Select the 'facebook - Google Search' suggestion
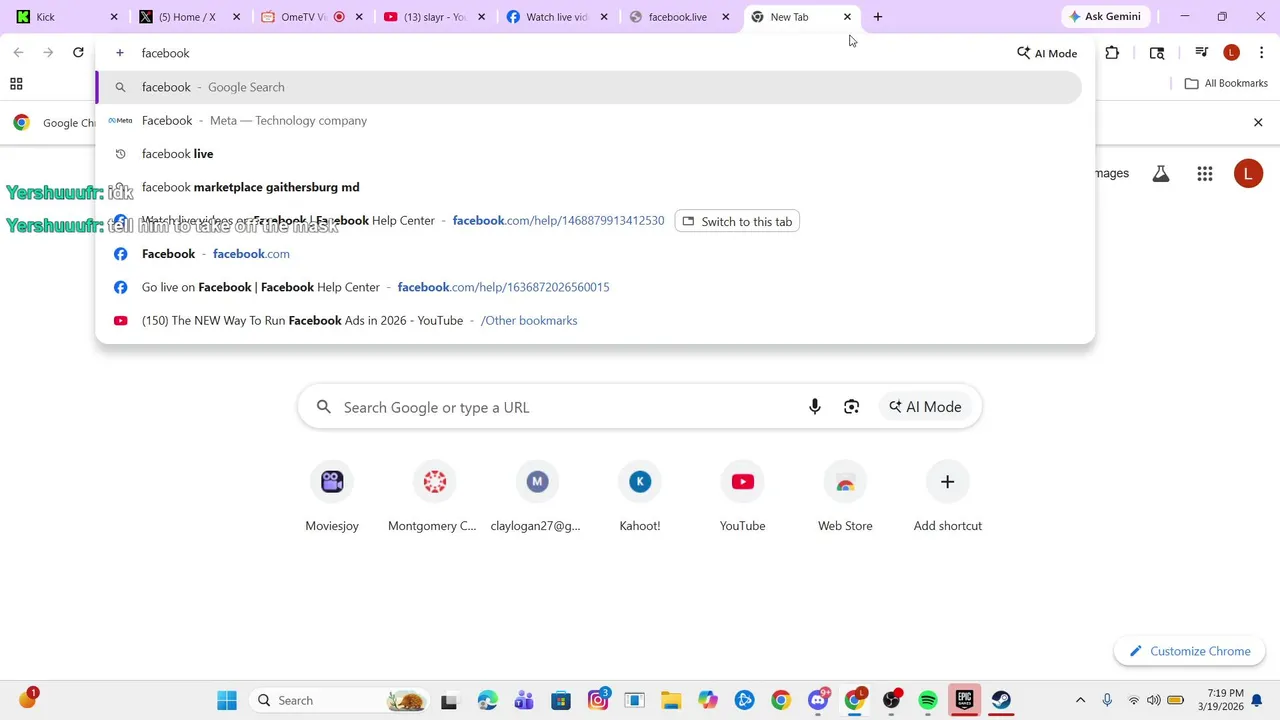 pos(589,87)
